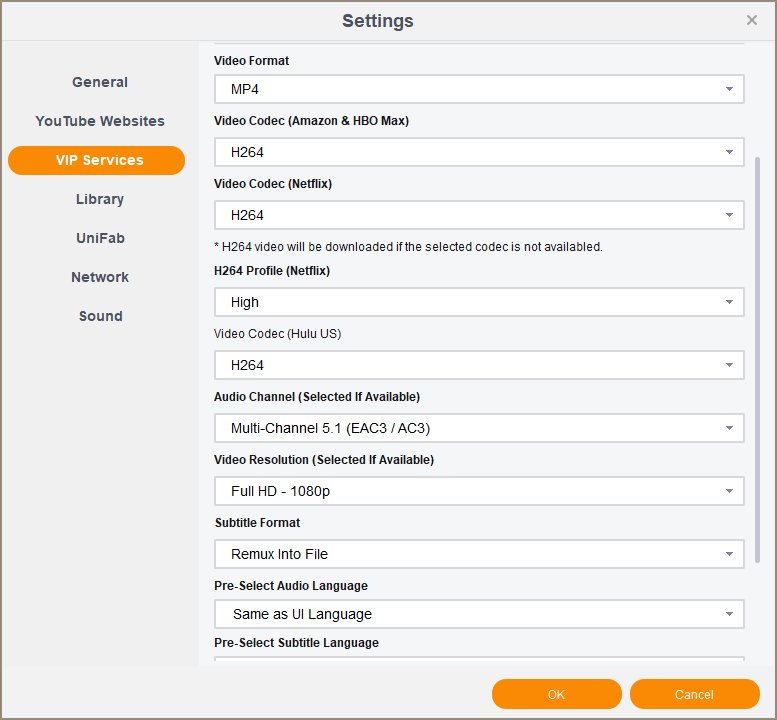Click the Audio Channel dropdown arrow
This screenshot has height=720, width=777.
click(x=729, y=428)
